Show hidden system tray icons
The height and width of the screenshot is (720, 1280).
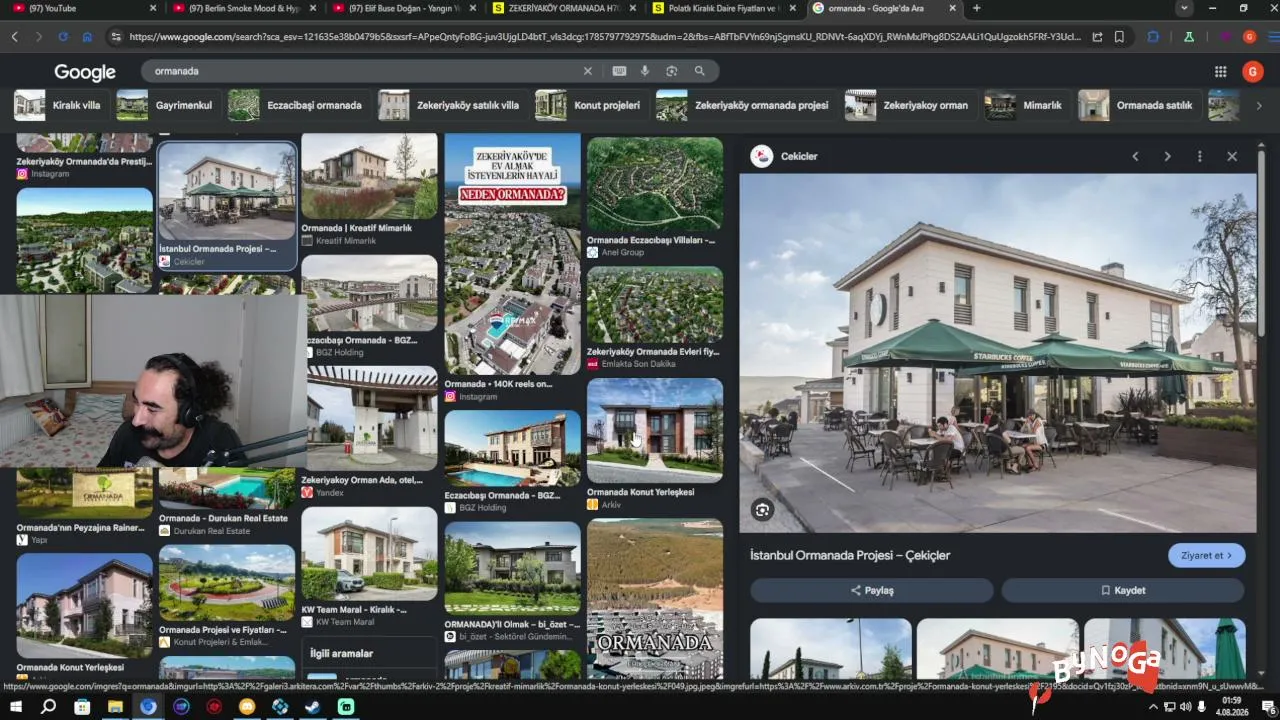pyautogui.click(x=1153, y=707)
